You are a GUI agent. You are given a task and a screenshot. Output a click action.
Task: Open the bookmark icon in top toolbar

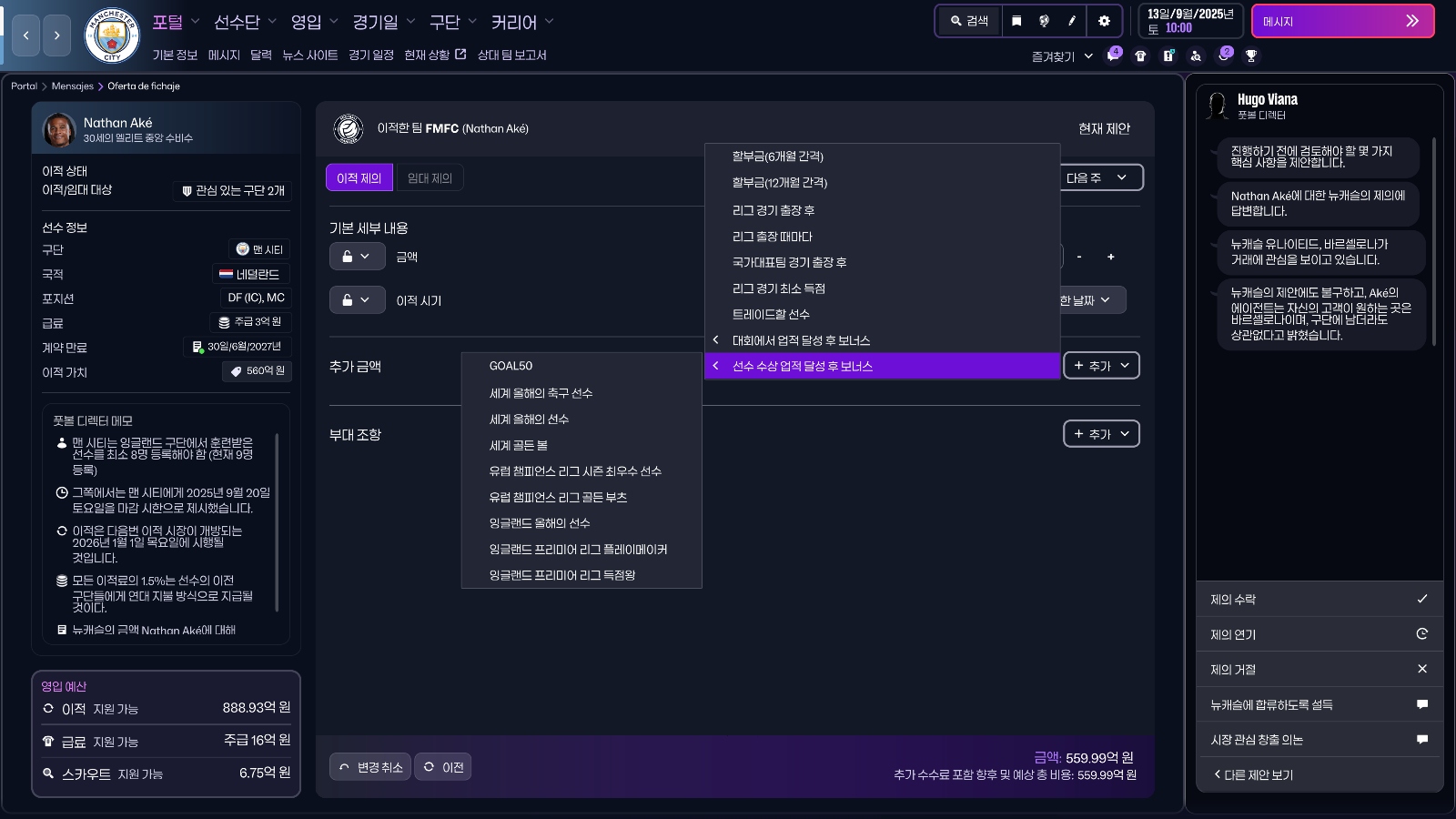1016,21
